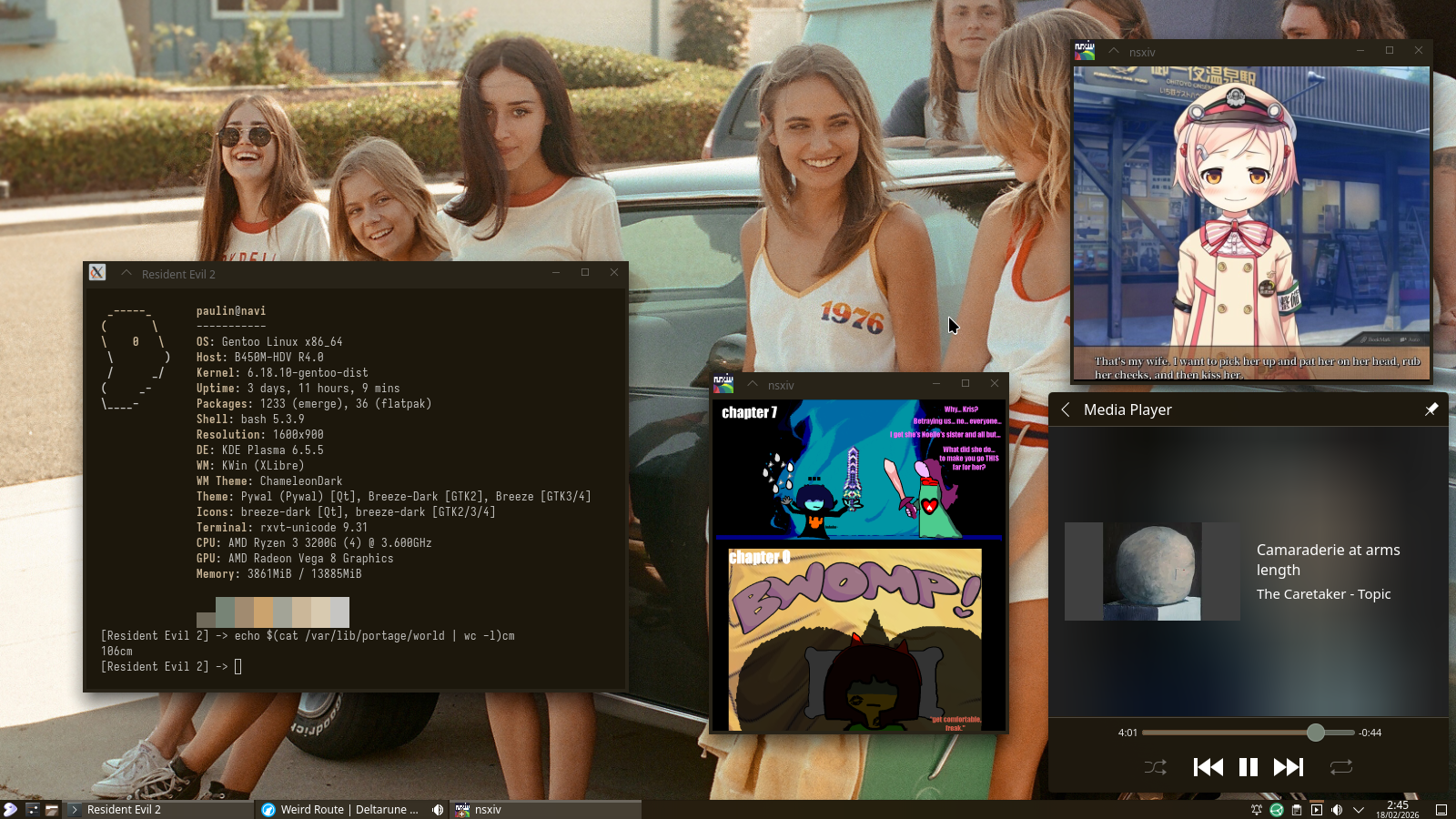Toggle keep-above arrow on comic nsxiv window

[x=753, y=385]
